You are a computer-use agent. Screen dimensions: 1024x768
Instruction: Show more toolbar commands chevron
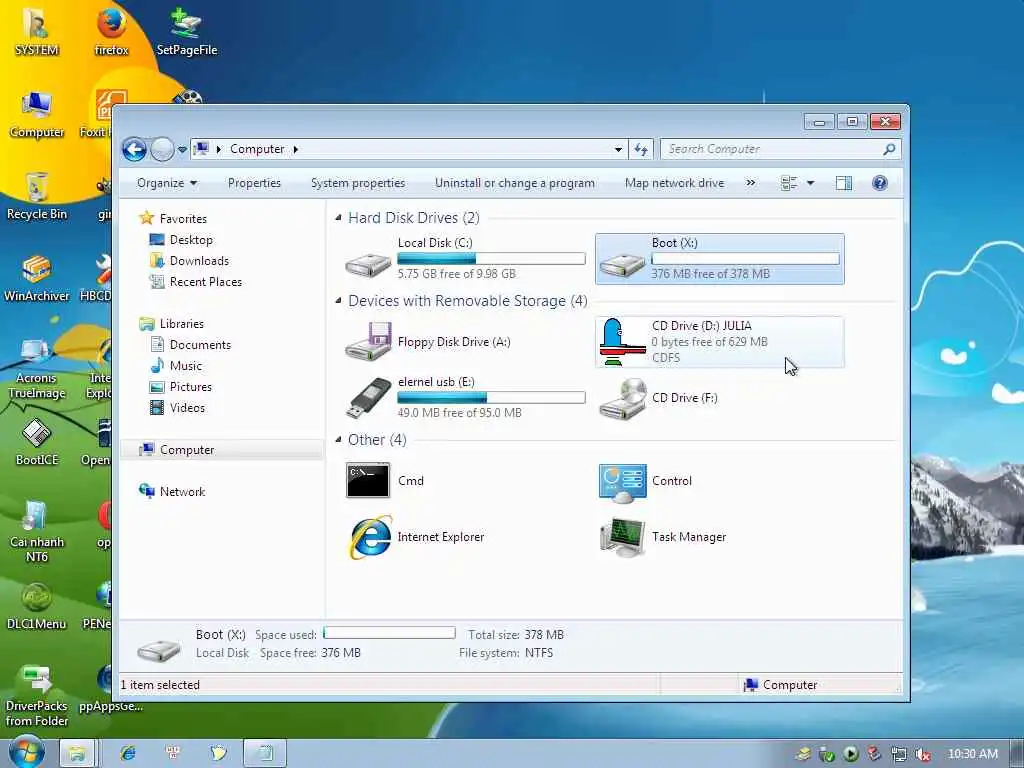click(x=751, y=184)
